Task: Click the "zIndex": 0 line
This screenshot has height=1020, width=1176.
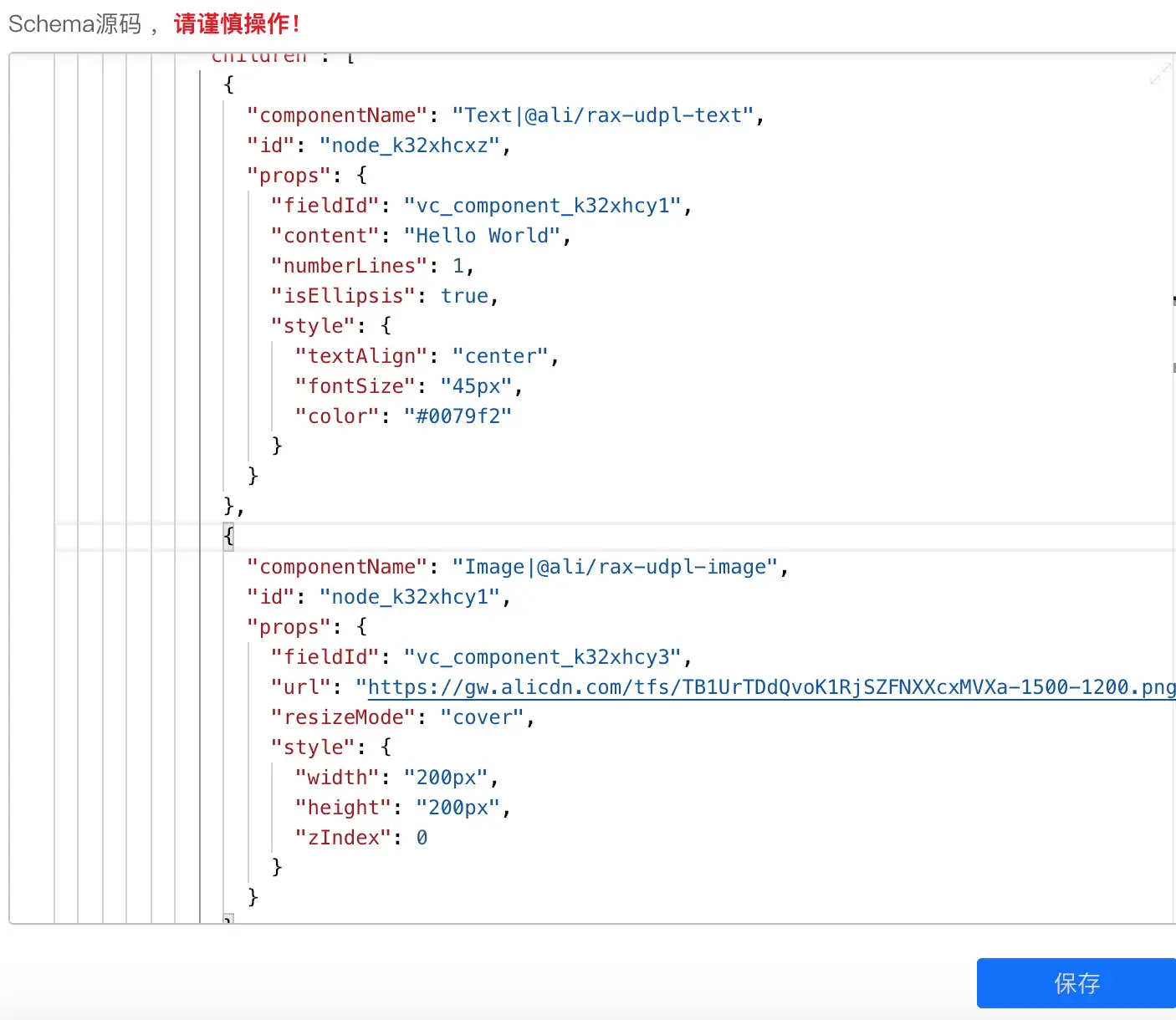Action: coord(361,838)
